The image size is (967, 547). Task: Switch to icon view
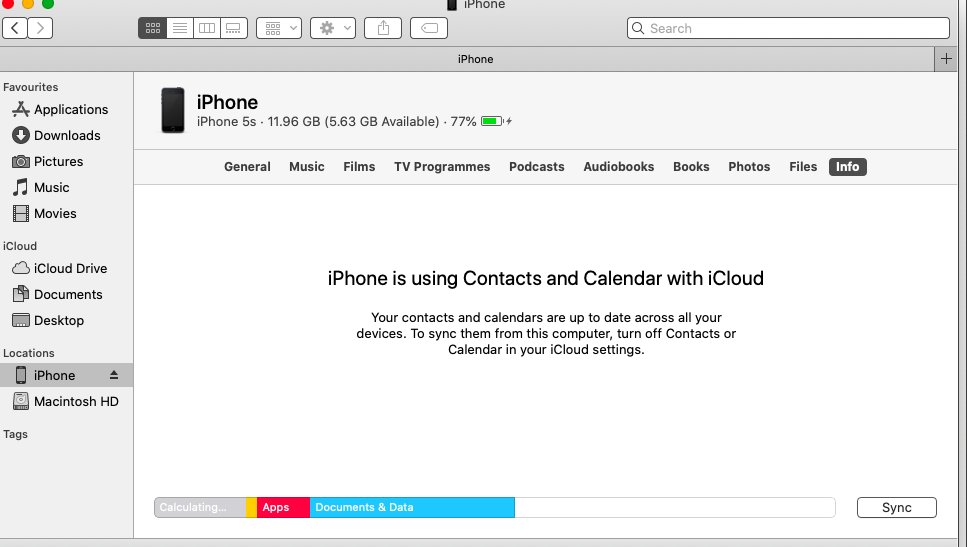tap(152, 28)
